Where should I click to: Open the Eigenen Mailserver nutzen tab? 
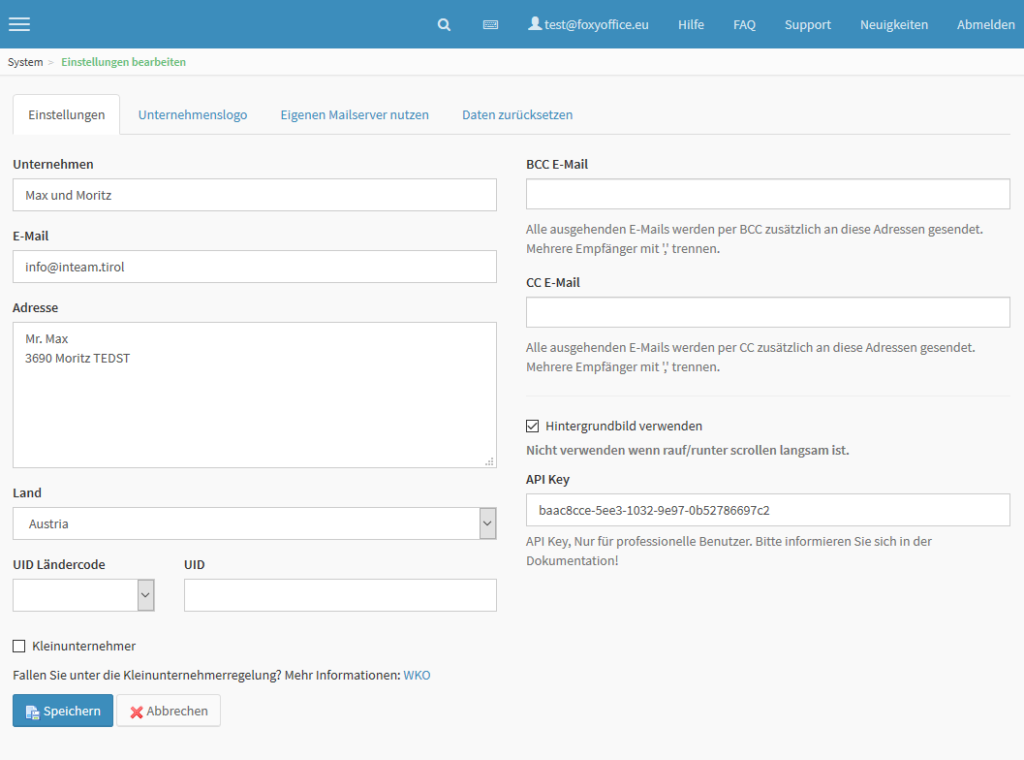coord(354,115)
